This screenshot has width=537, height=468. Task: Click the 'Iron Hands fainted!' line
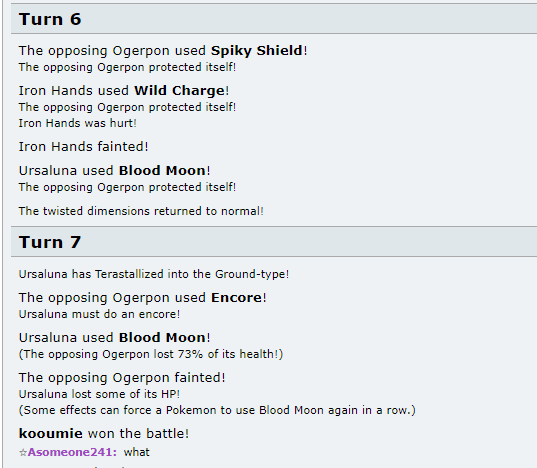coord(84,147)
